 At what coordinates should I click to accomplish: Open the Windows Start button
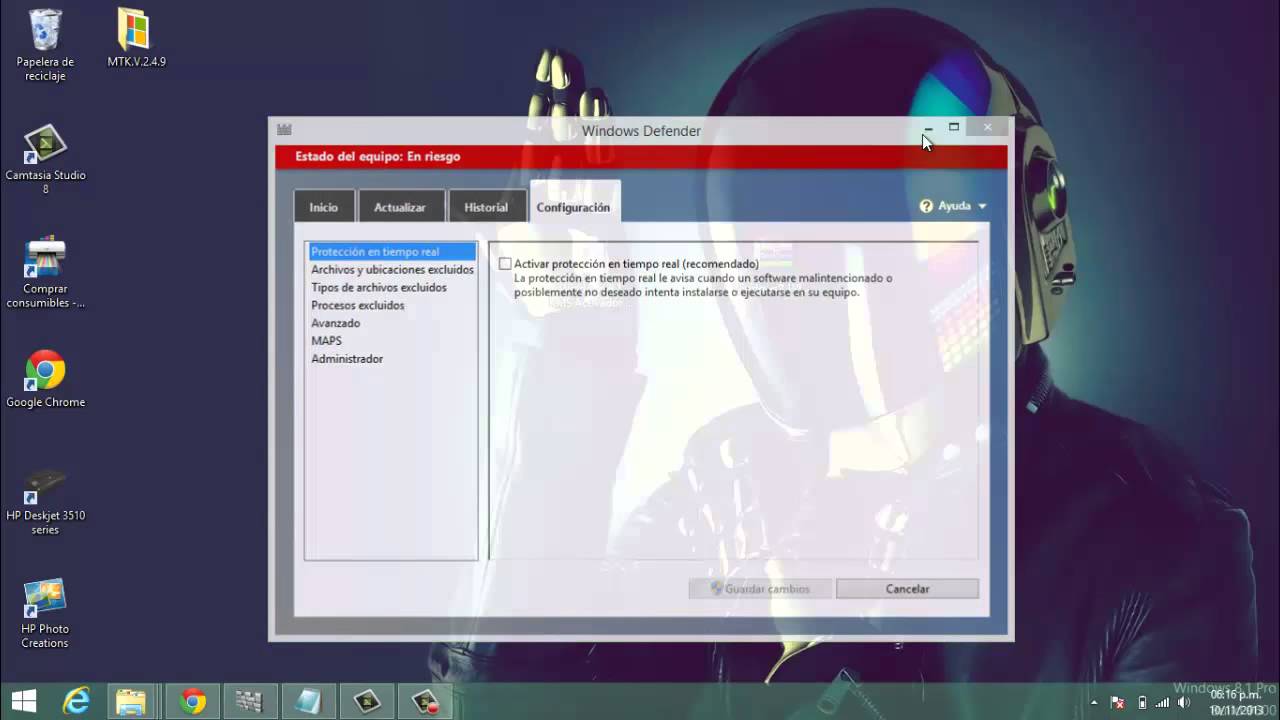coord(24,701)
